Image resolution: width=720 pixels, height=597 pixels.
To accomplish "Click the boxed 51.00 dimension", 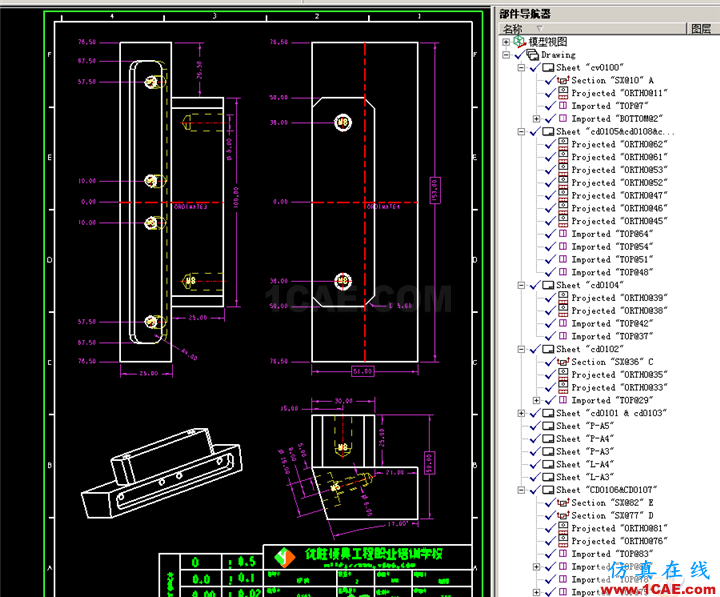I will [363, 371].
